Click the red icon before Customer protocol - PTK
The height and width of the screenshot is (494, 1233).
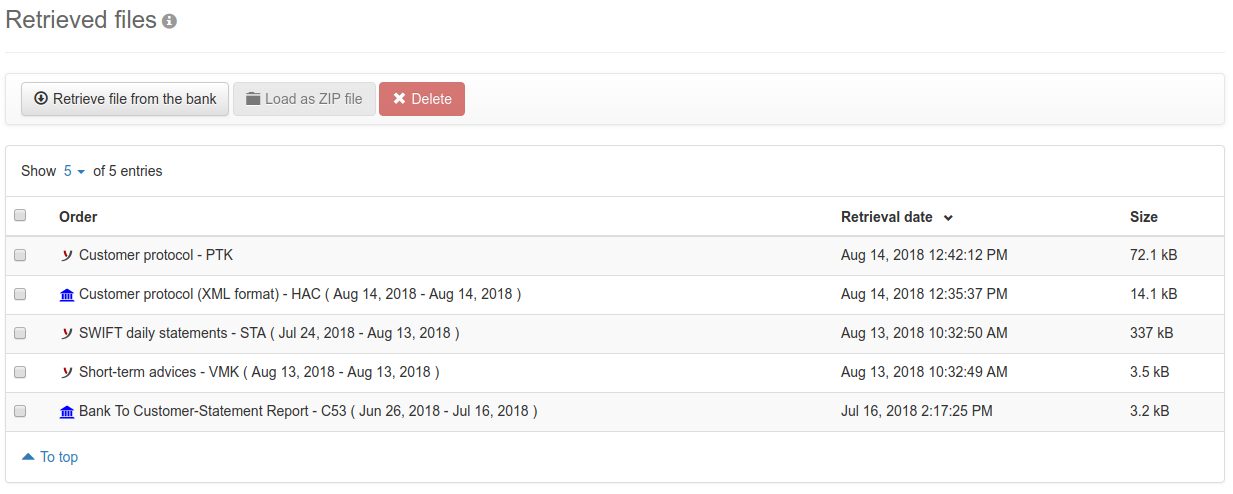pos(66,255)
